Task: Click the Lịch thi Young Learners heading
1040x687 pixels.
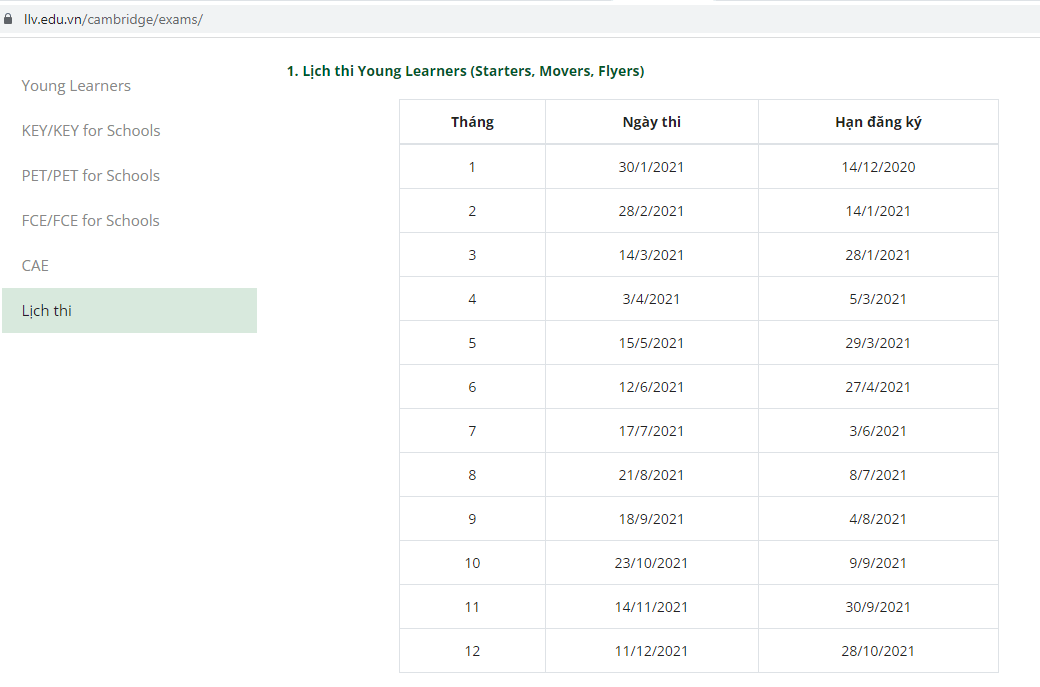Action: click(465, 71)
